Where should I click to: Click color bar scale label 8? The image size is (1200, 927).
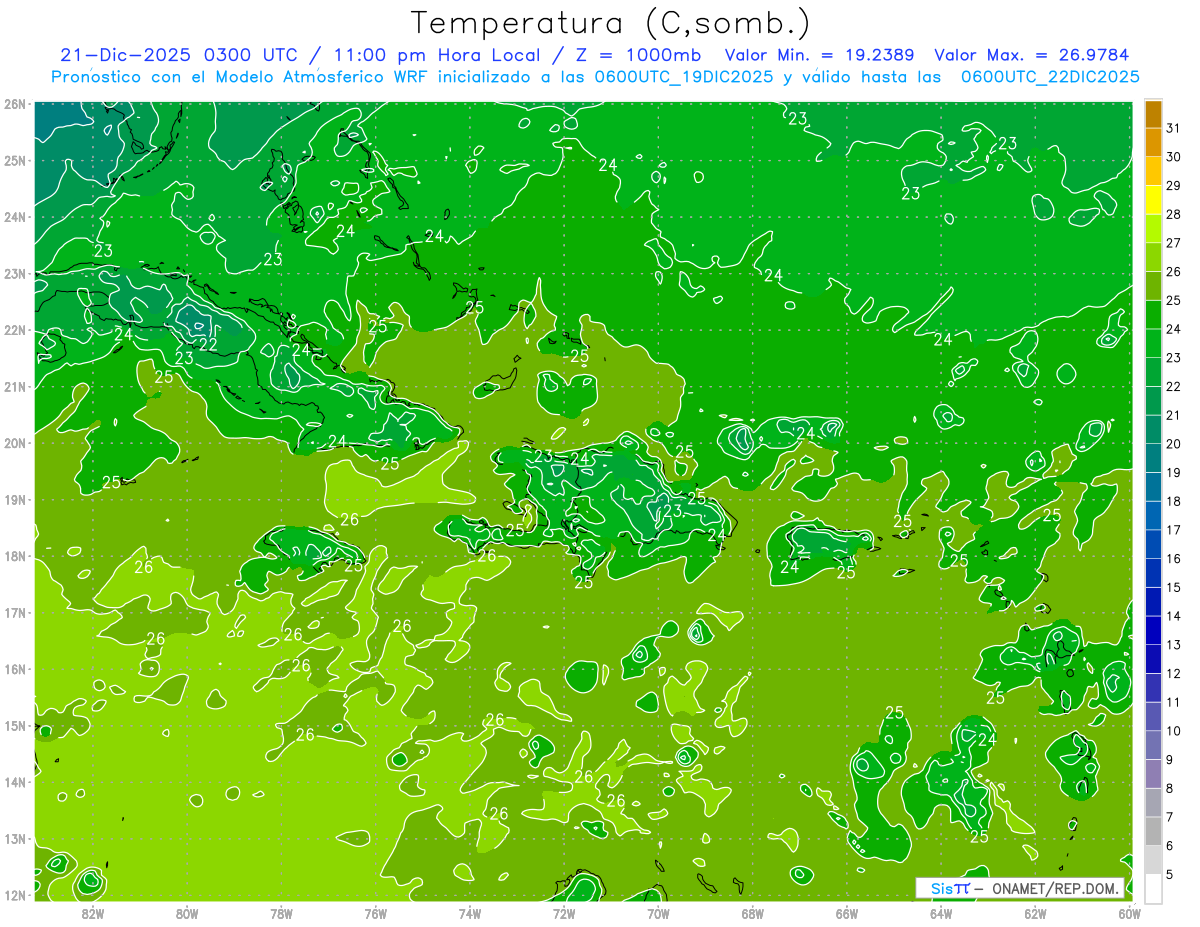(x=1171, y=789)
